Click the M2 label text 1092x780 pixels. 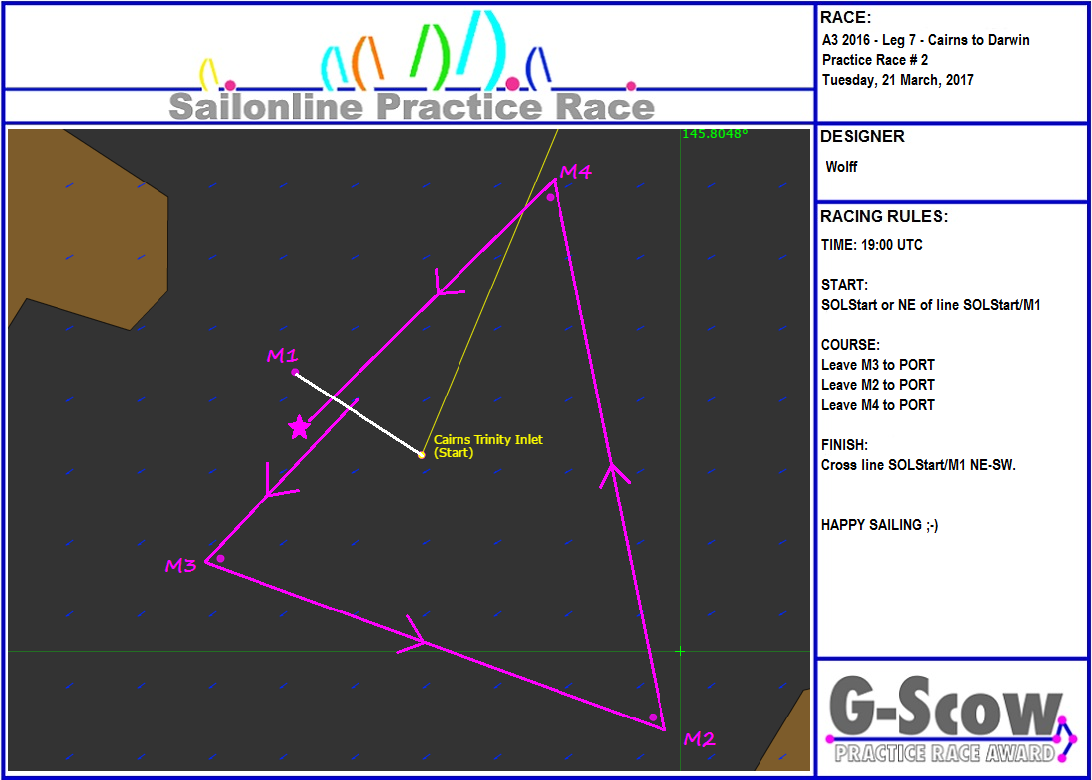click(x=700, y=739)
